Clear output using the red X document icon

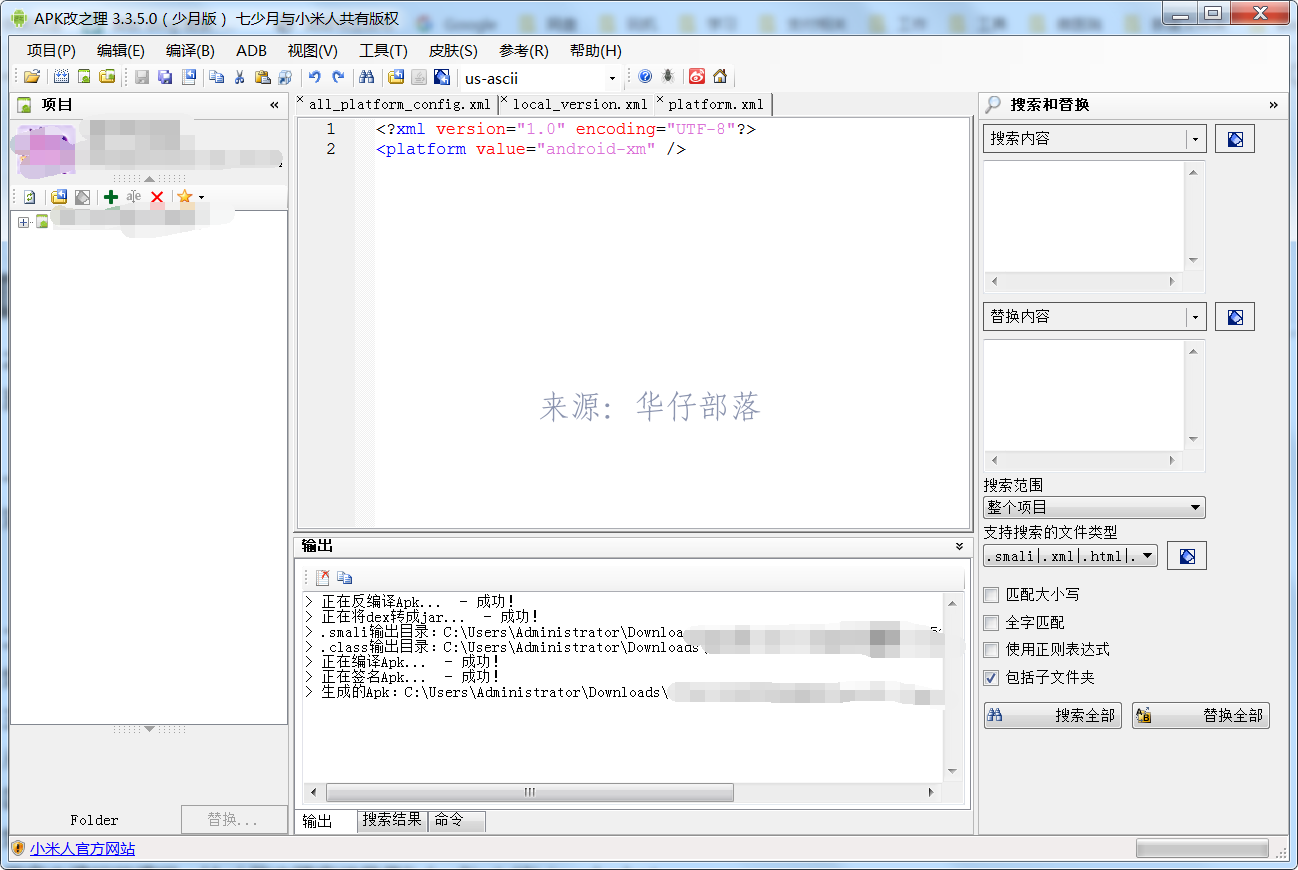tap(322, 577)
